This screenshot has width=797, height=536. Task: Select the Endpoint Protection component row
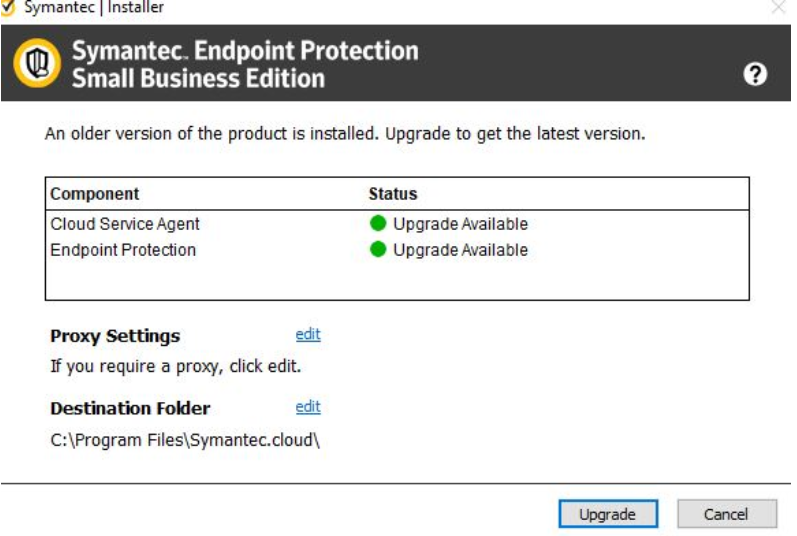coord(123,250)
